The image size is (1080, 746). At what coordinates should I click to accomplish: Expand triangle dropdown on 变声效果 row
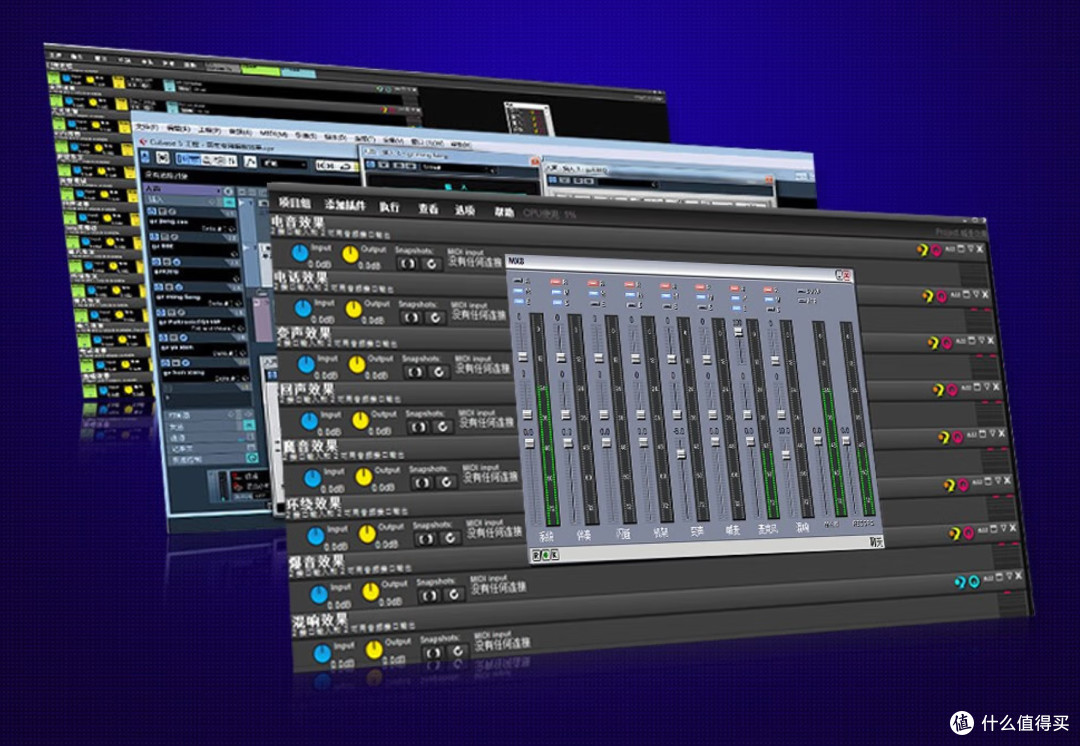click(982, 340)
